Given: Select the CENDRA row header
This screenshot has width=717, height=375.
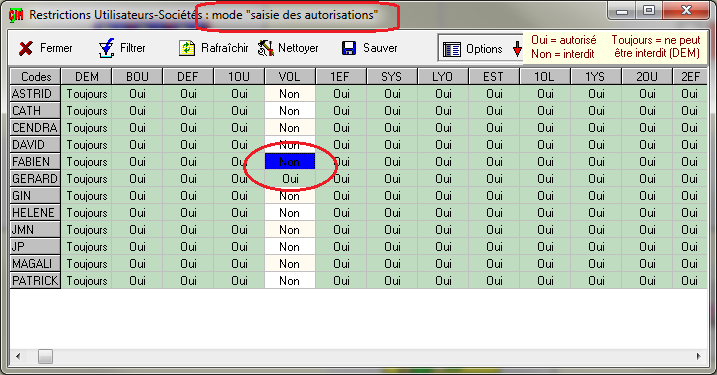Looking at the screenshot, I should pos(35,128).
